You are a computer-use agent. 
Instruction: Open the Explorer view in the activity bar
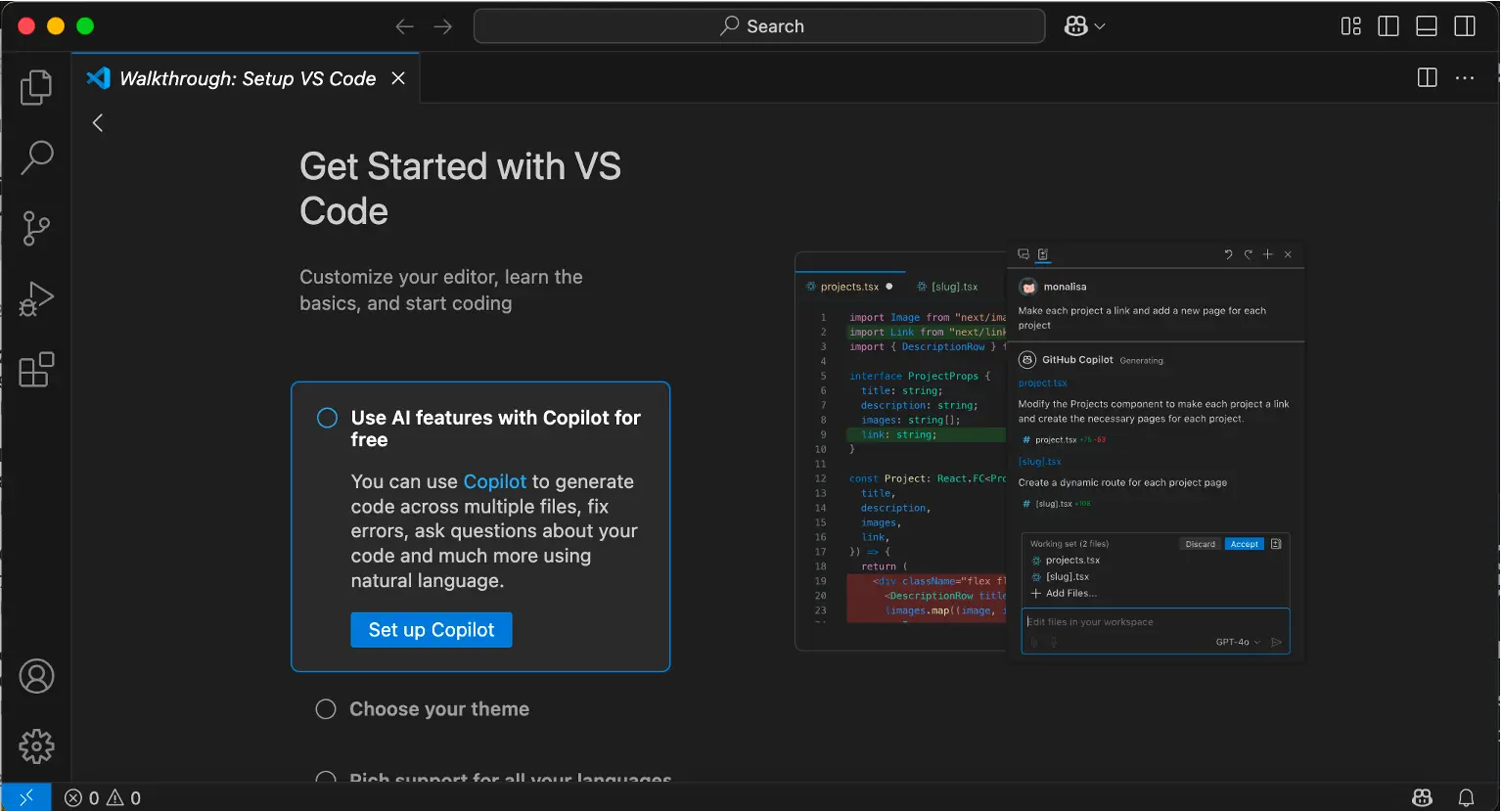click(x=36, y=87)
